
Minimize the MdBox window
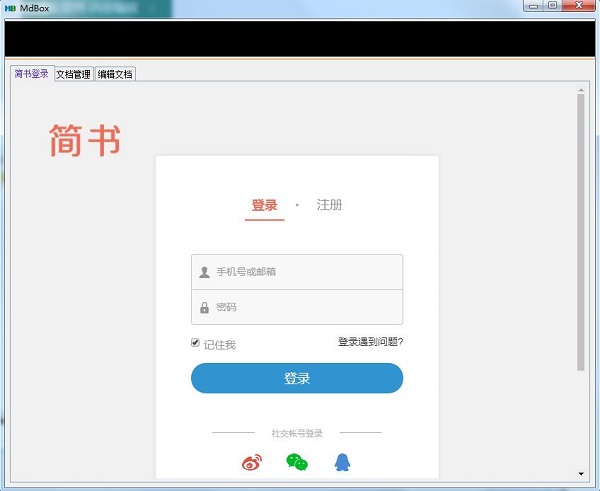point(534,6)
